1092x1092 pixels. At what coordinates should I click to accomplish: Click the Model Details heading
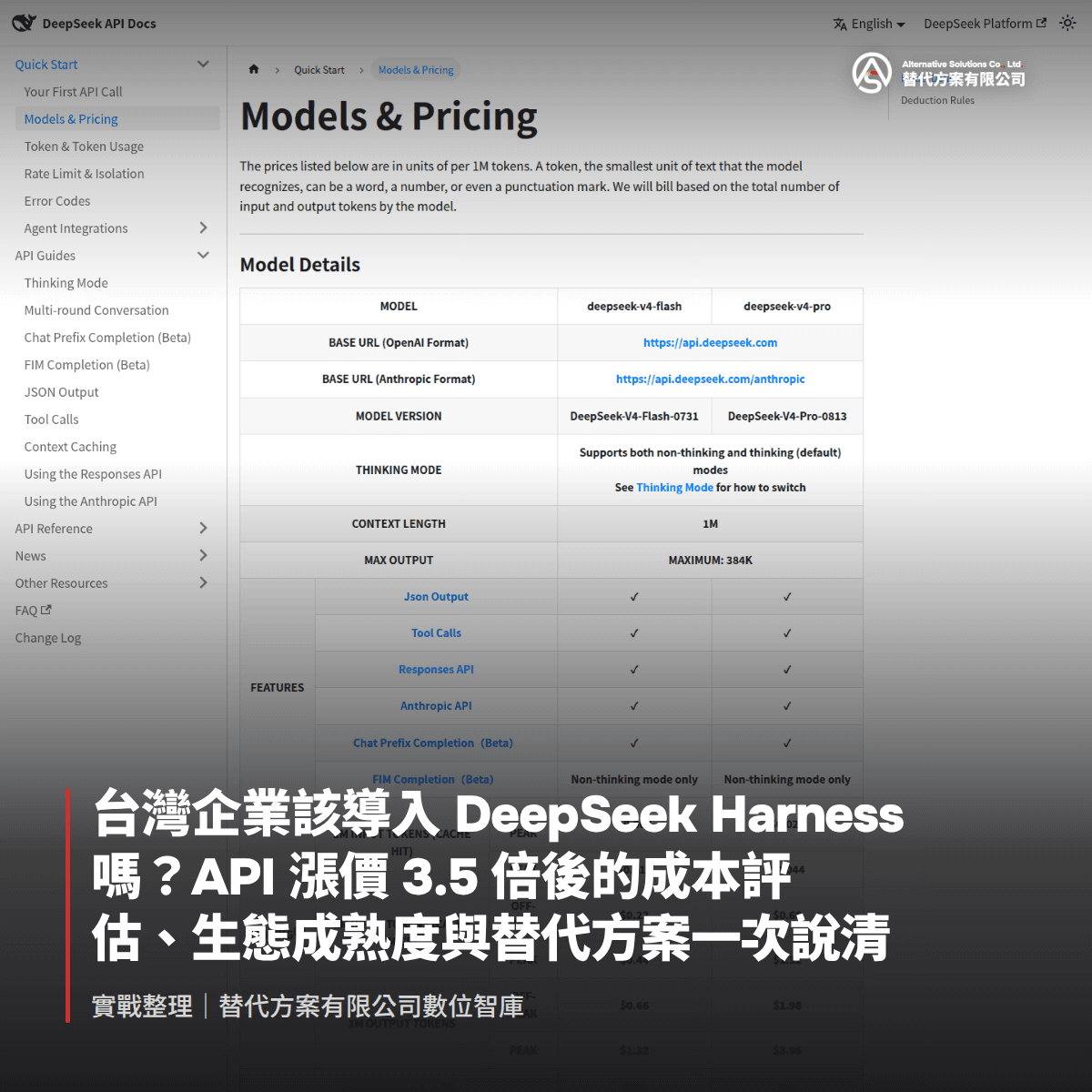tap(300, 265)
